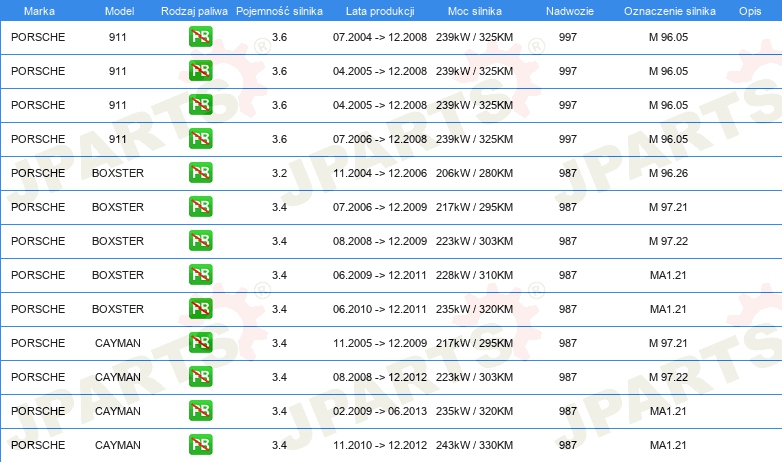Click unleaded fuel icon in 911 07.2006 row
Screen dimensions: 782x462
click(200, 138)
